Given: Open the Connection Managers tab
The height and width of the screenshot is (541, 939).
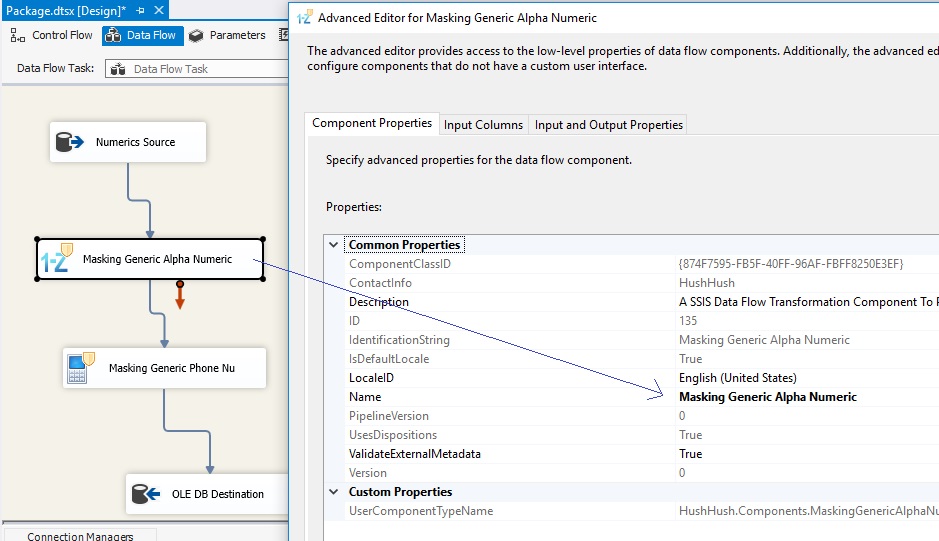Looking at the screenshot, I should (x=80, y=536).
